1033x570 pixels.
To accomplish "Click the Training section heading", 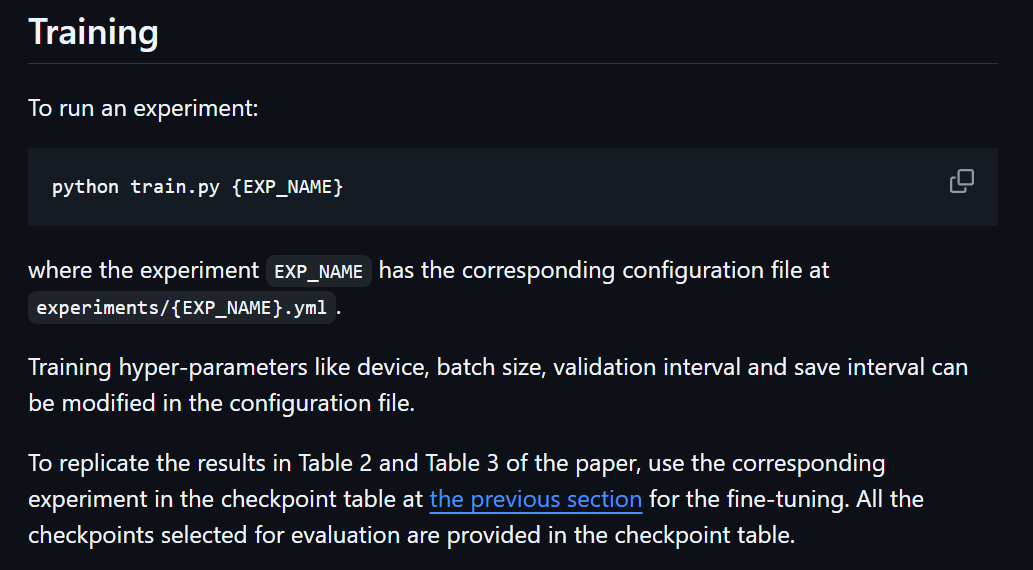I will click(93, 33).
